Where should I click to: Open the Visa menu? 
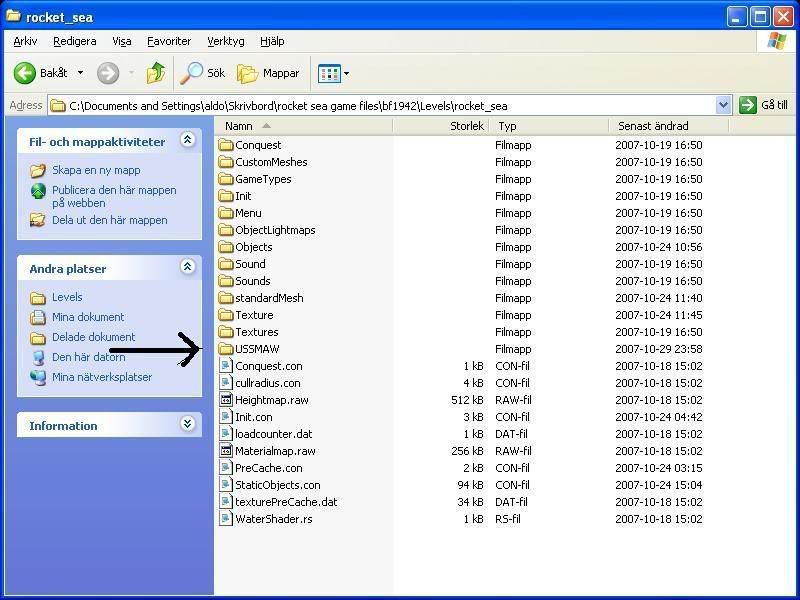121,41
